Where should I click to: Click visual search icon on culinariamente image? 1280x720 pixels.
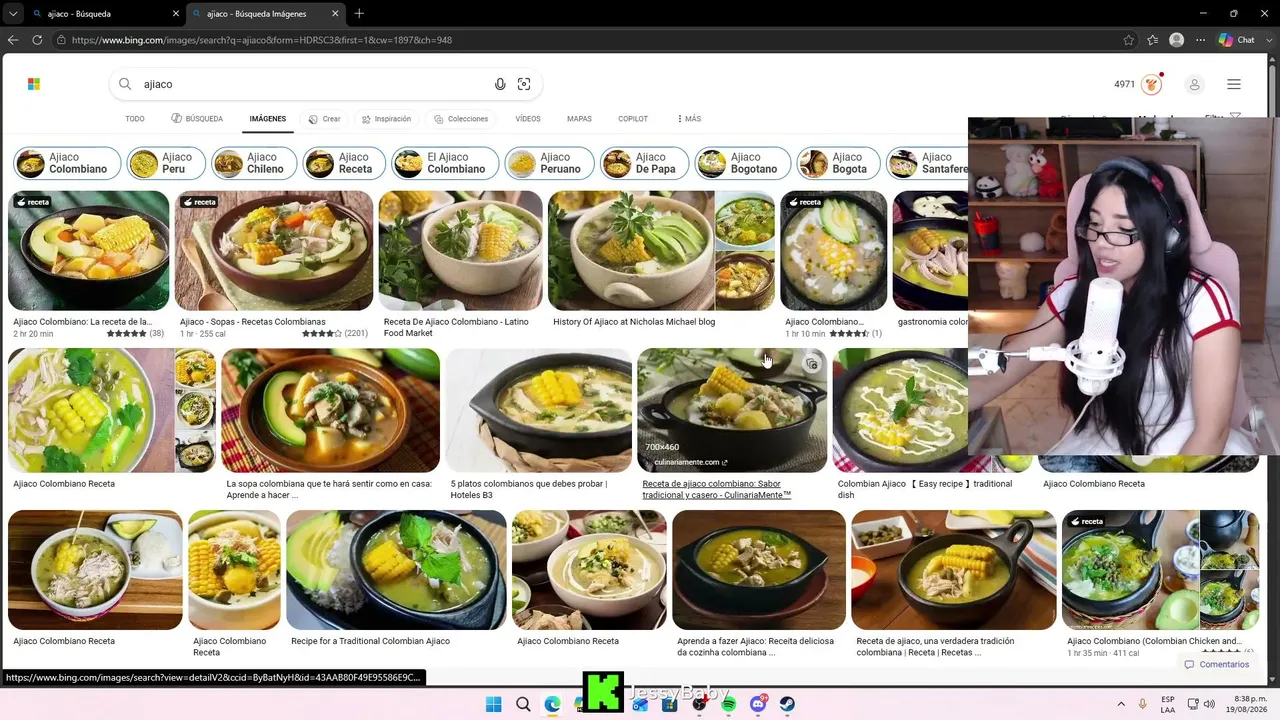(x=812, y=364)
